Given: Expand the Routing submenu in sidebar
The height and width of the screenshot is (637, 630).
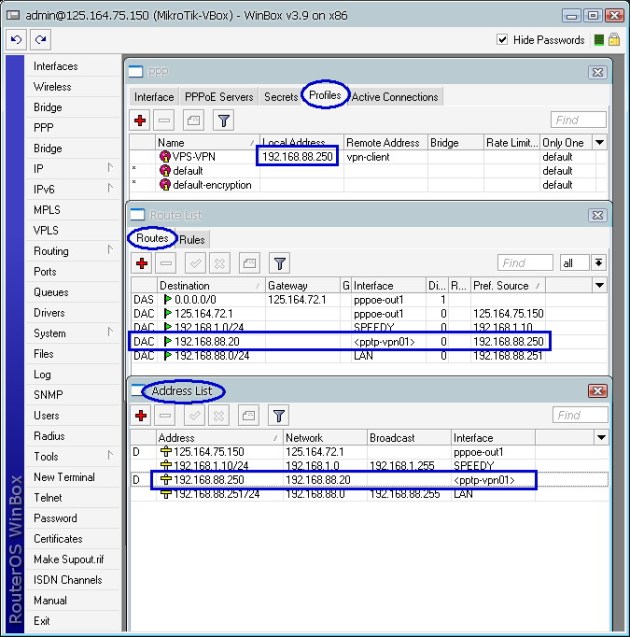Looking at the screenshot, I should (73, 251).
